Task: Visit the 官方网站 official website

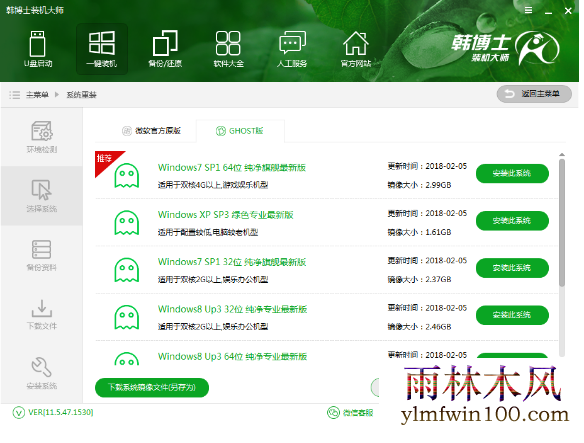Action: pyautogui.click(x=356, y=49)
